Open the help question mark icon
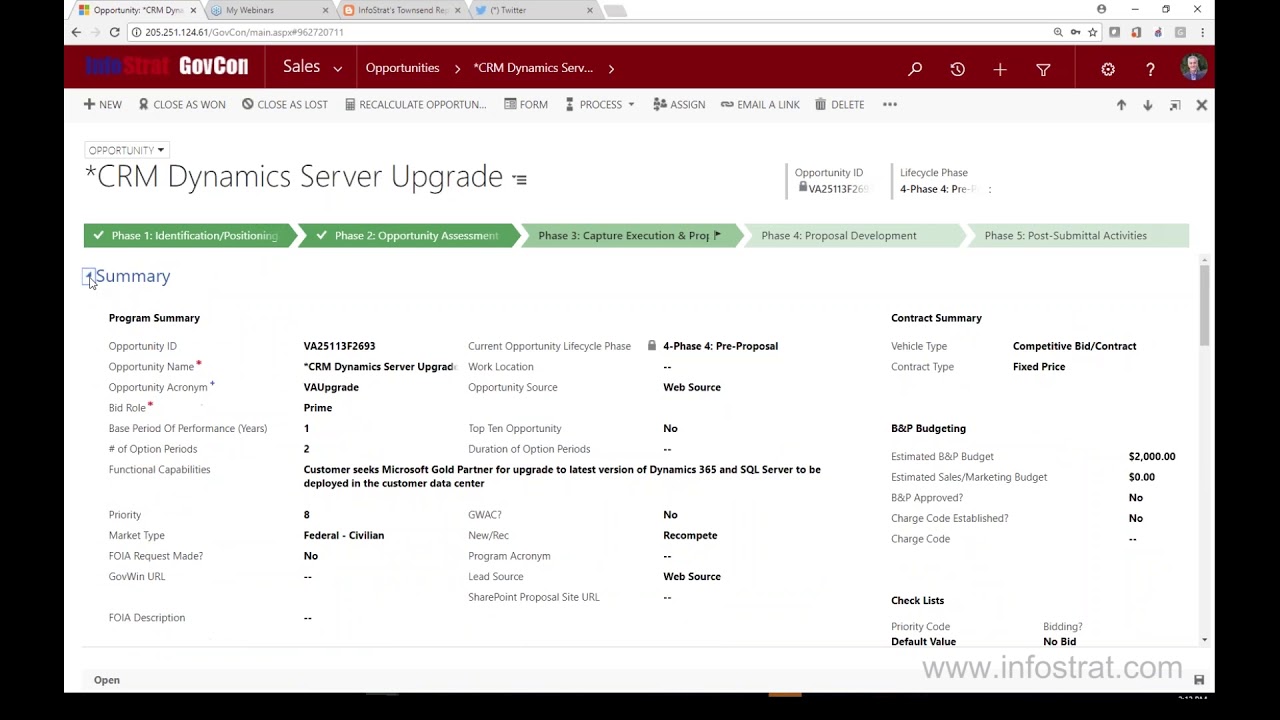The height and width of the screenshot is (720, 1280). (1150, 69)
